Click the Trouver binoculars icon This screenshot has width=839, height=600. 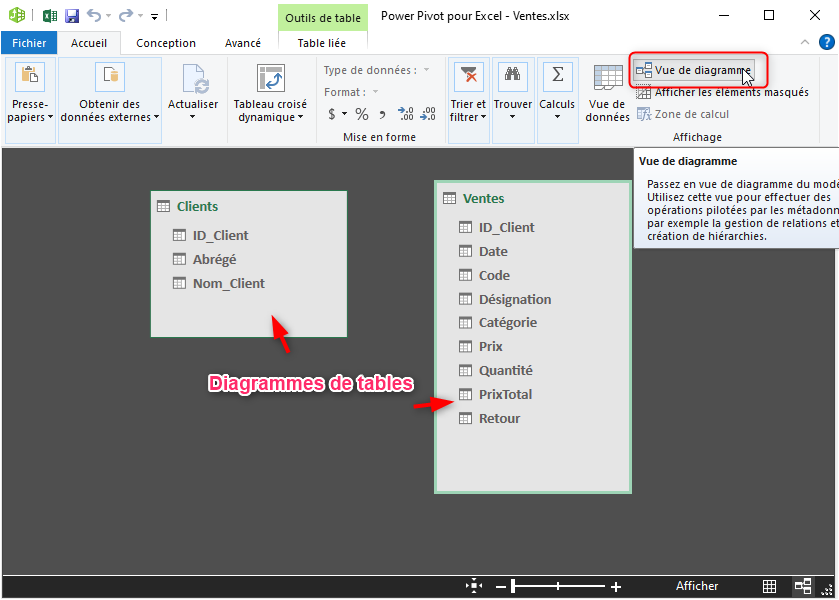point(513,76)
